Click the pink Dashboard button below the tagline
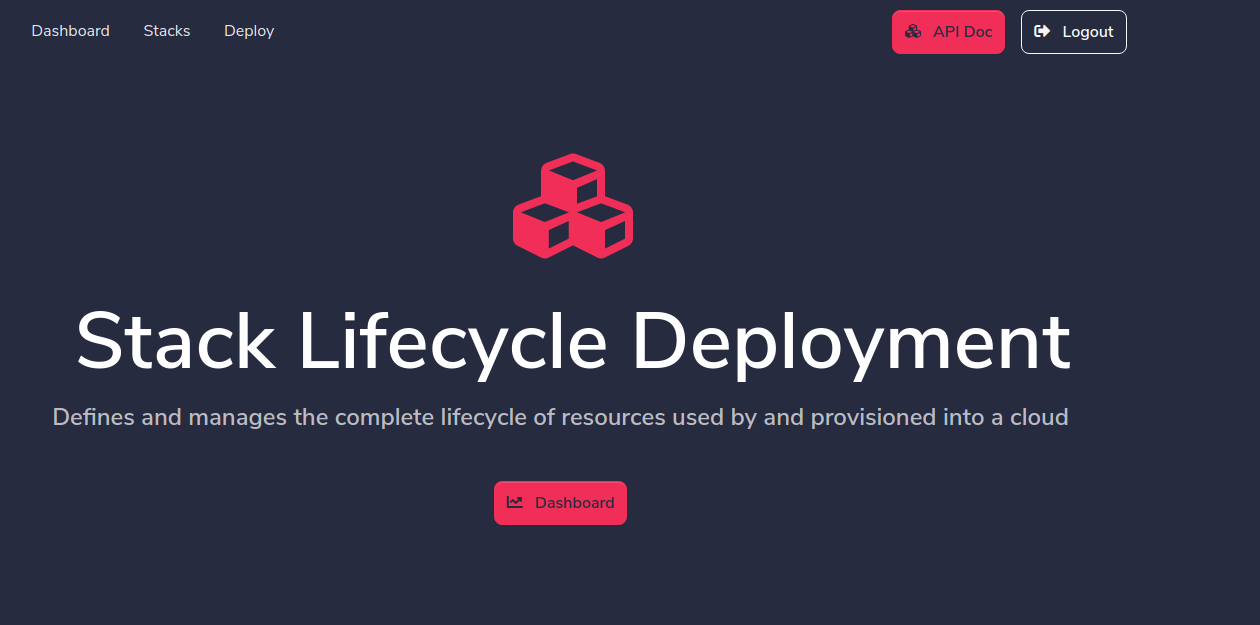The height and width of the screenshot is (625, 1260). pos(560,503)
